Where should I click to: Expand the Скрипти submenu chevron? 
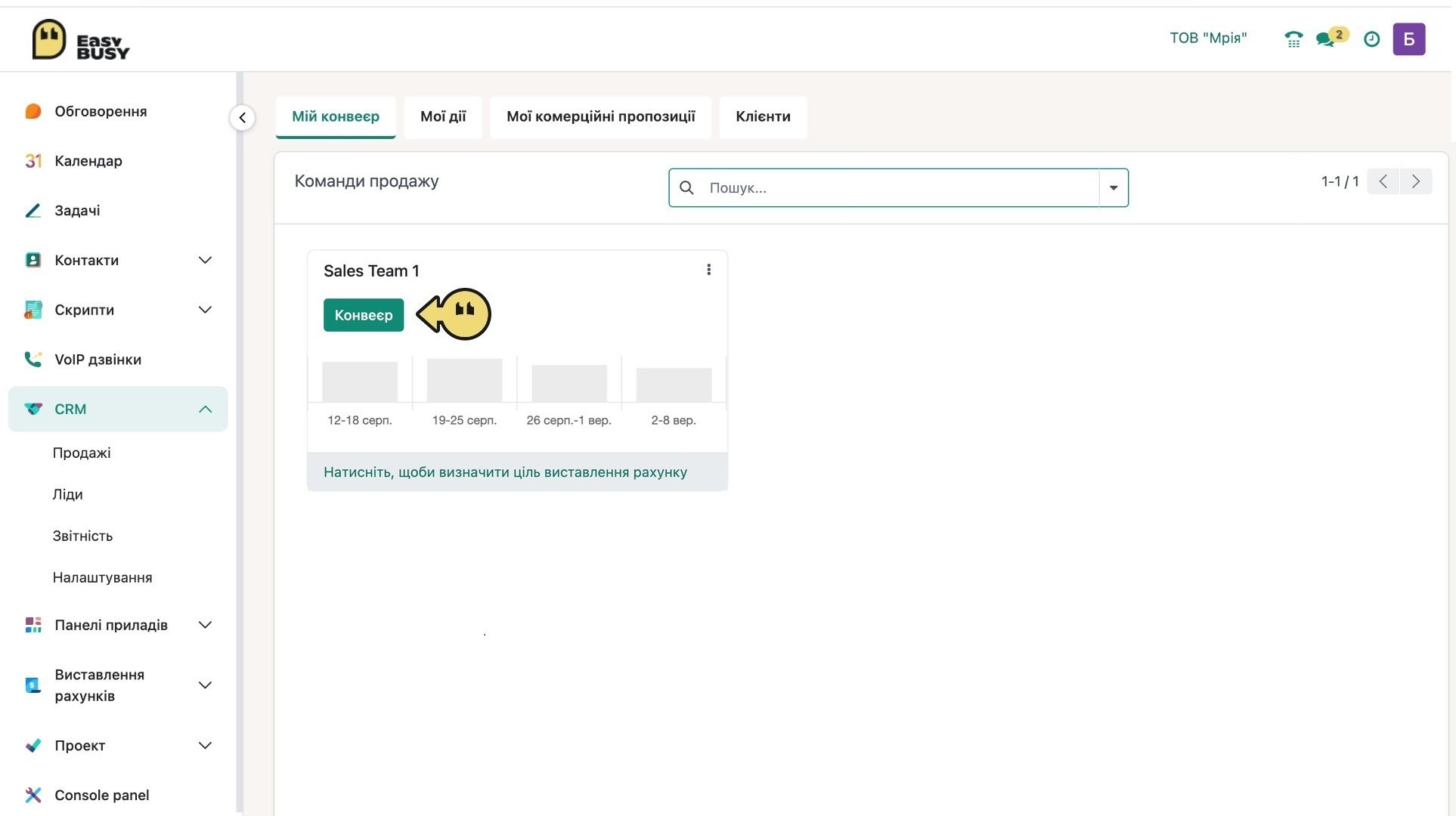[x=205, y=310]
